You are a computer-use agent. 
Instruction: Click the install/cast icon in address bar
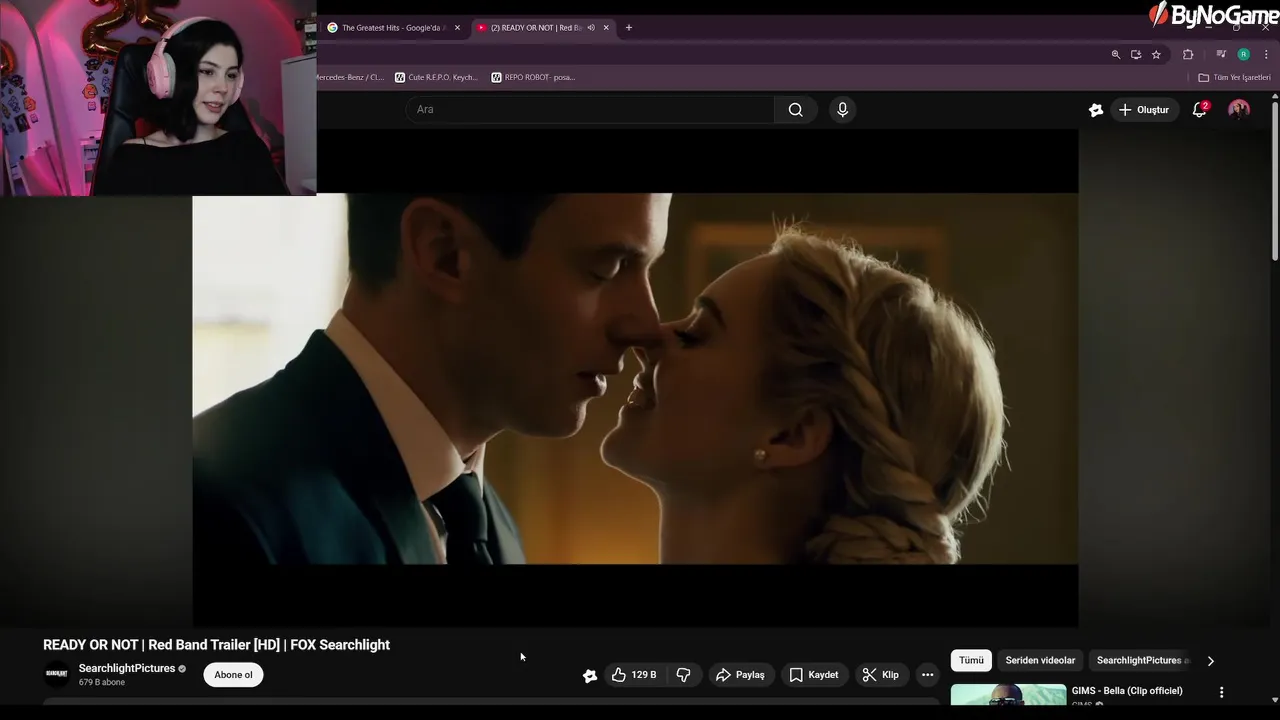coord(1136,55)
